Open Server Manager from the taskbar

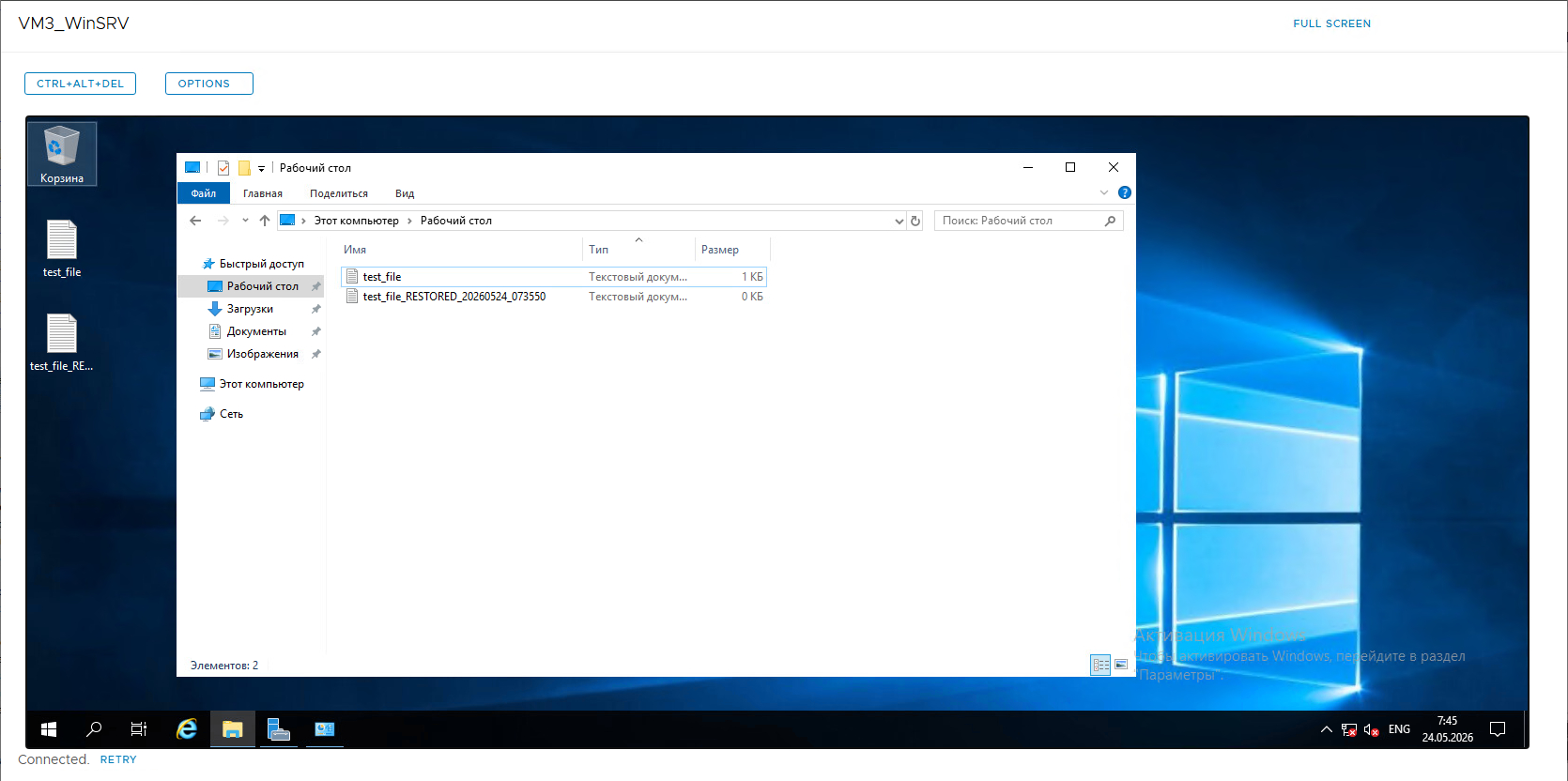279,729
